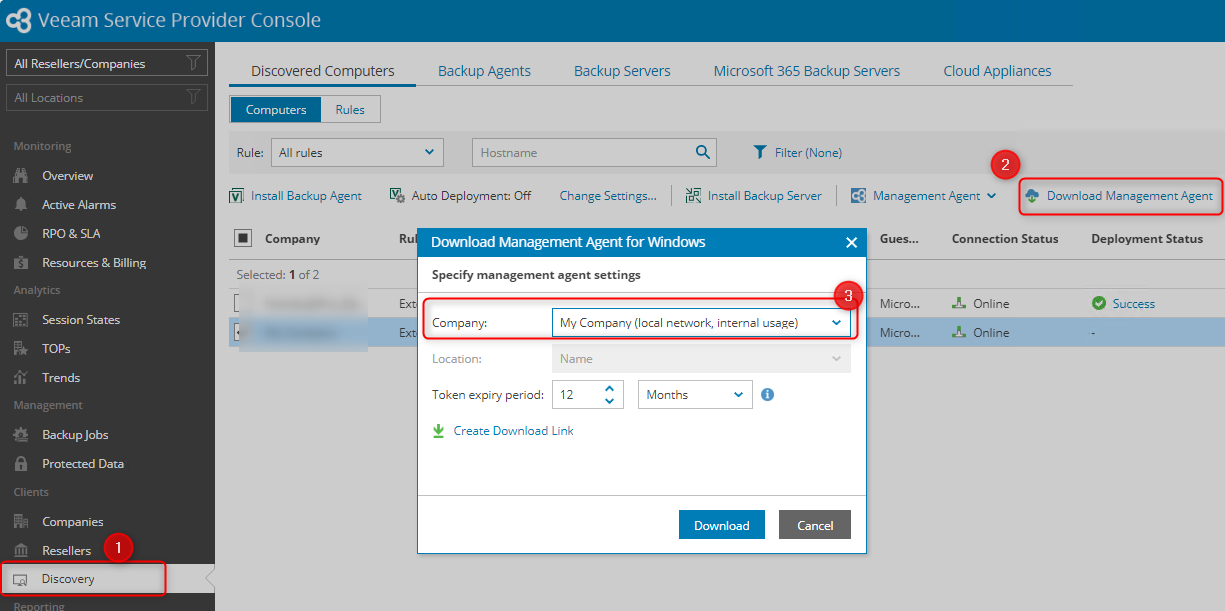Click the Download Management Agent cloud icon
1225x611 pixels.
[x=1032, y=196]
